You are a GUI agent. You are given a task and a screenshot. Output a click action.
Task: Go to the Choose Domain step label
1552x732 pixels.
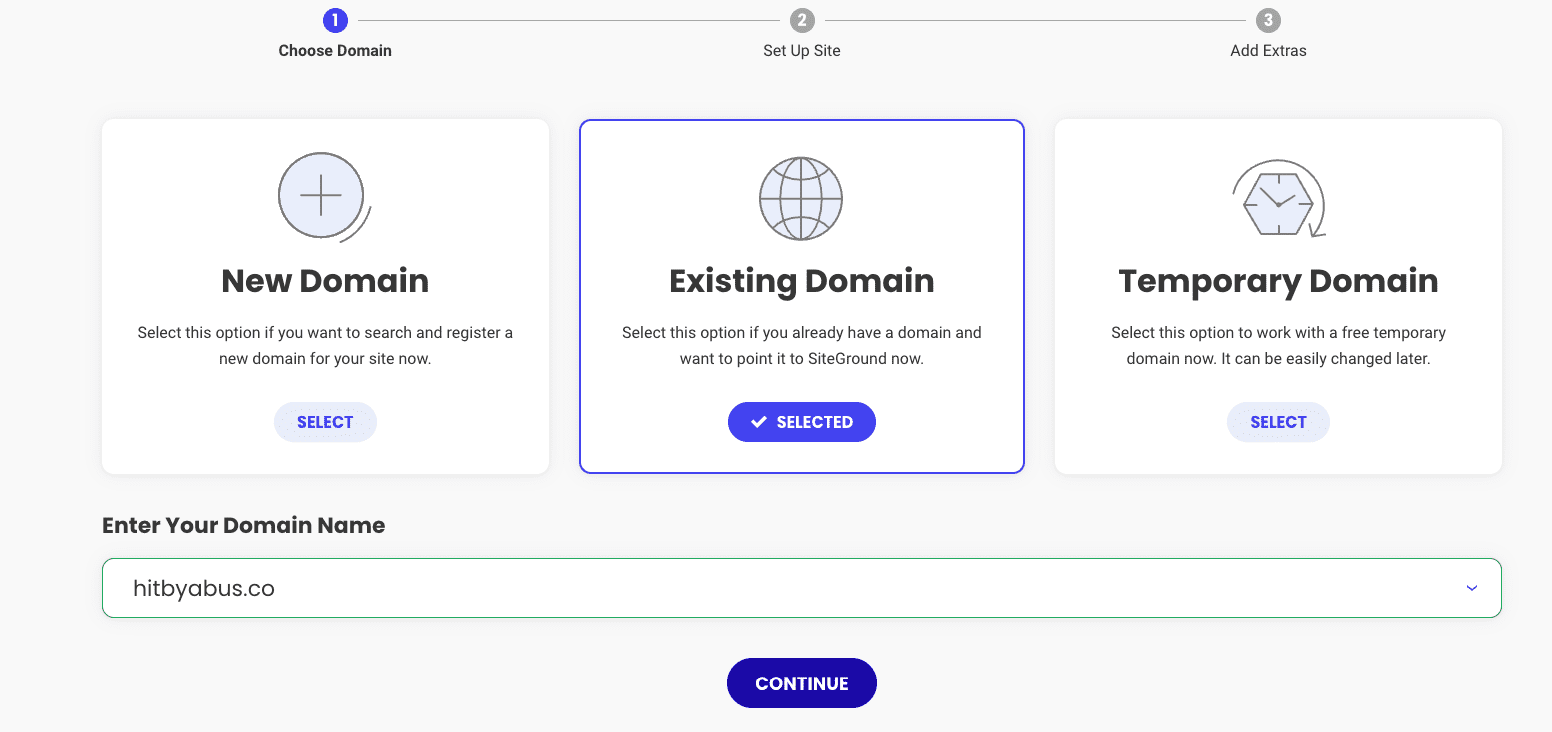tap(335, 51)
